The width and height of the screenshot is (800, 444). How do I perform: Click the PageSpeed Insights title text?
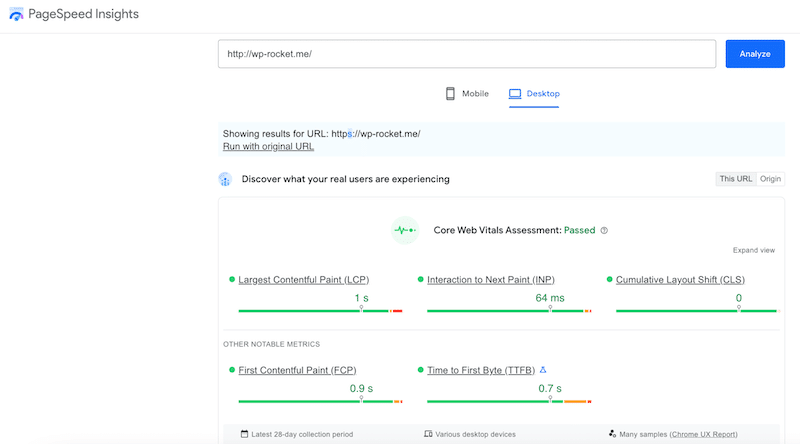coord(84,14)
